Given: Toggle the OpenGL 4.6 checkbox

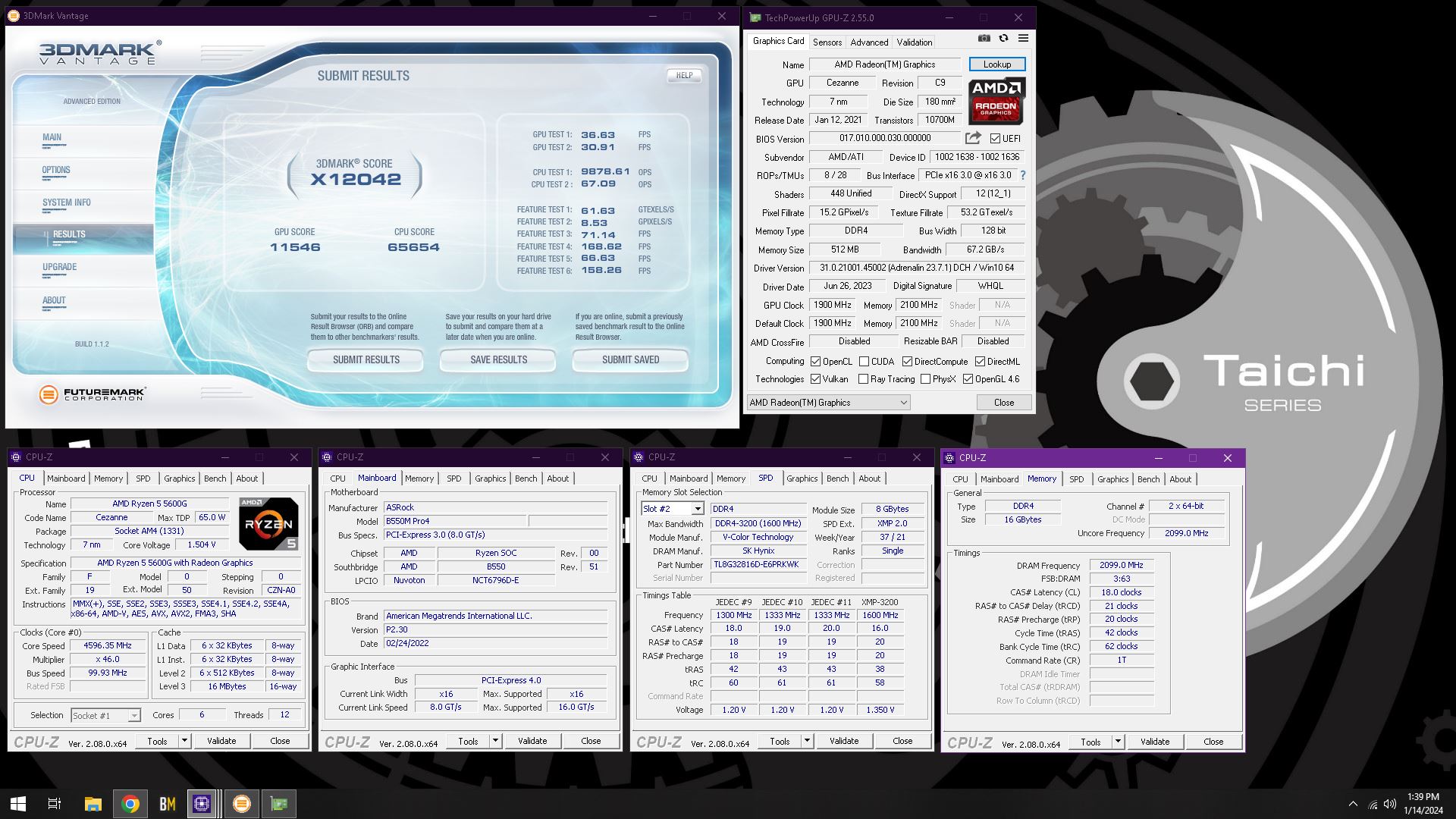Looking at the screenshot, I should [968, 379].
